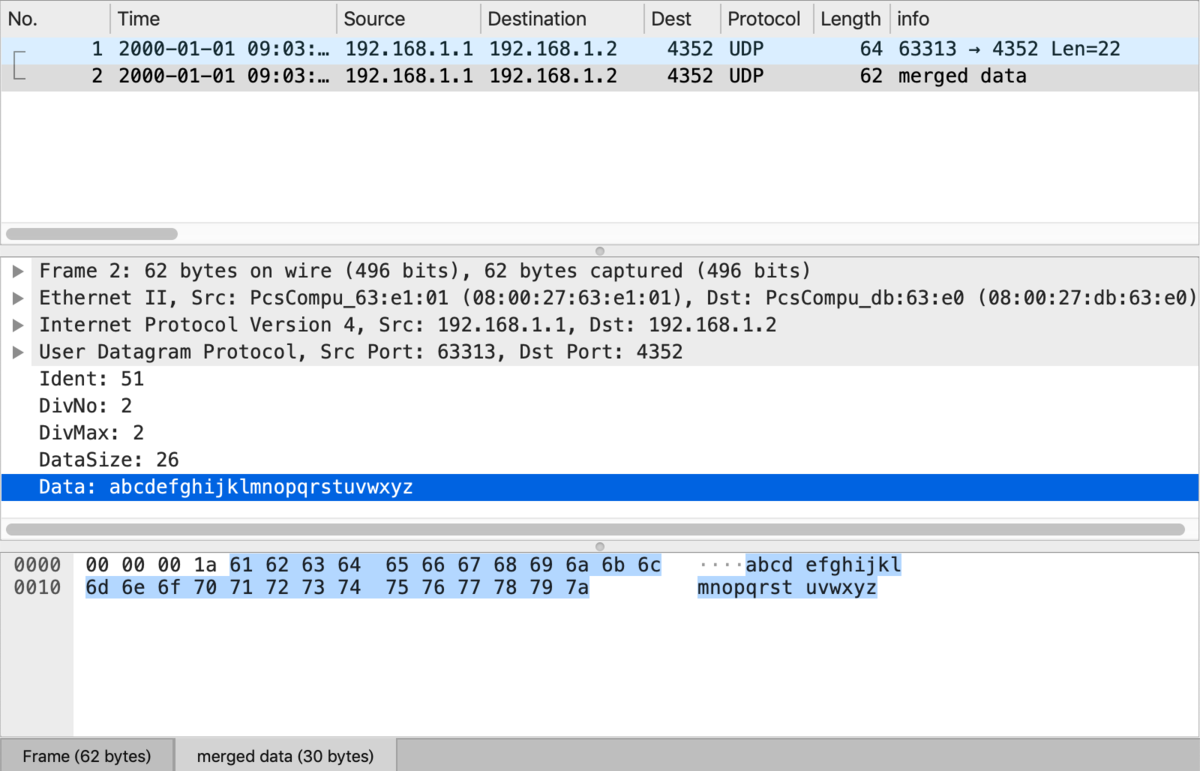Select packet 1 in the packet list
1200x771 pixels.
tap(400, 49)
